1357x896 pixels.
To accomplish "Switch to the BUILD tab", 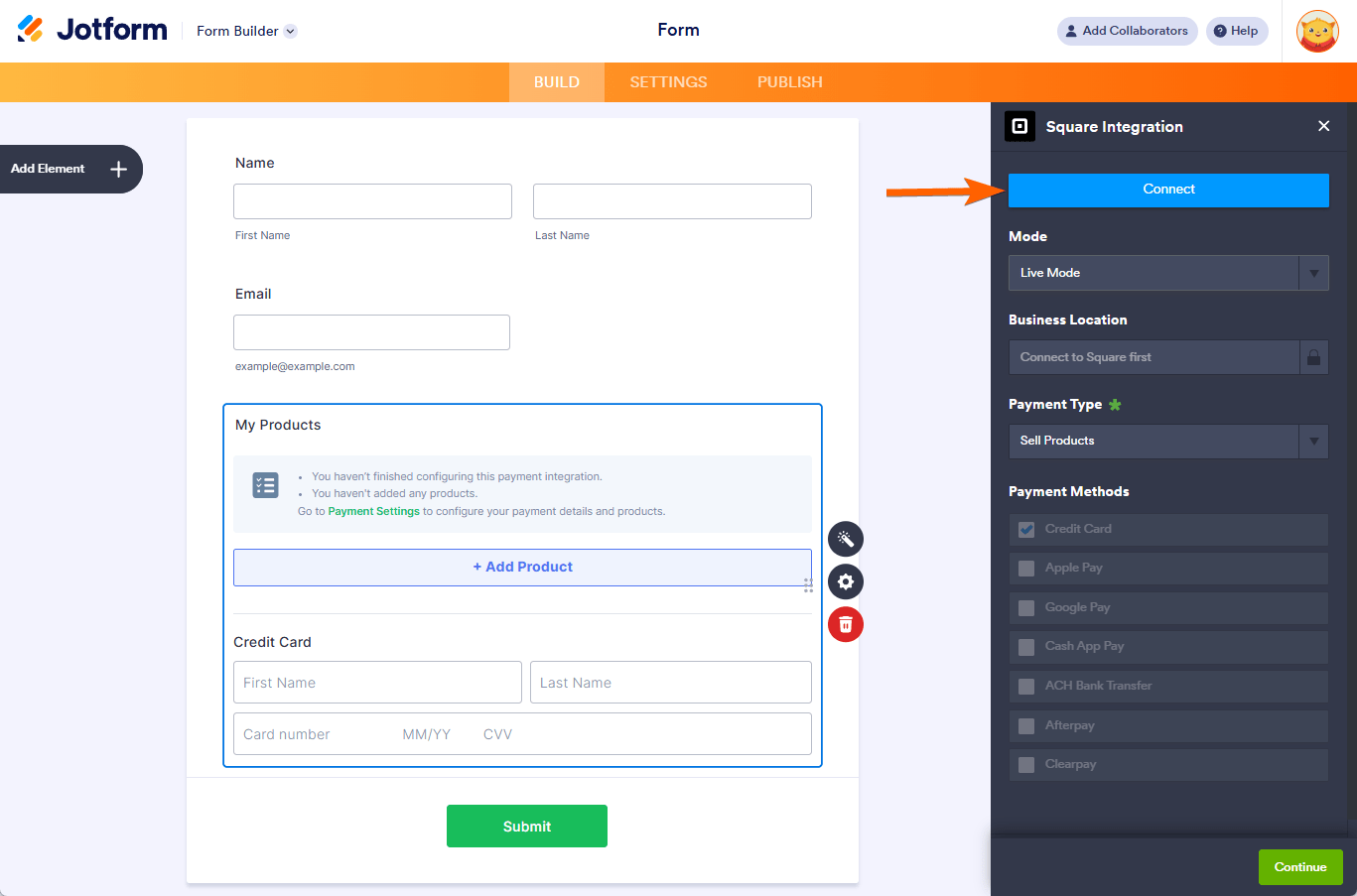I will tap(557, 82).
